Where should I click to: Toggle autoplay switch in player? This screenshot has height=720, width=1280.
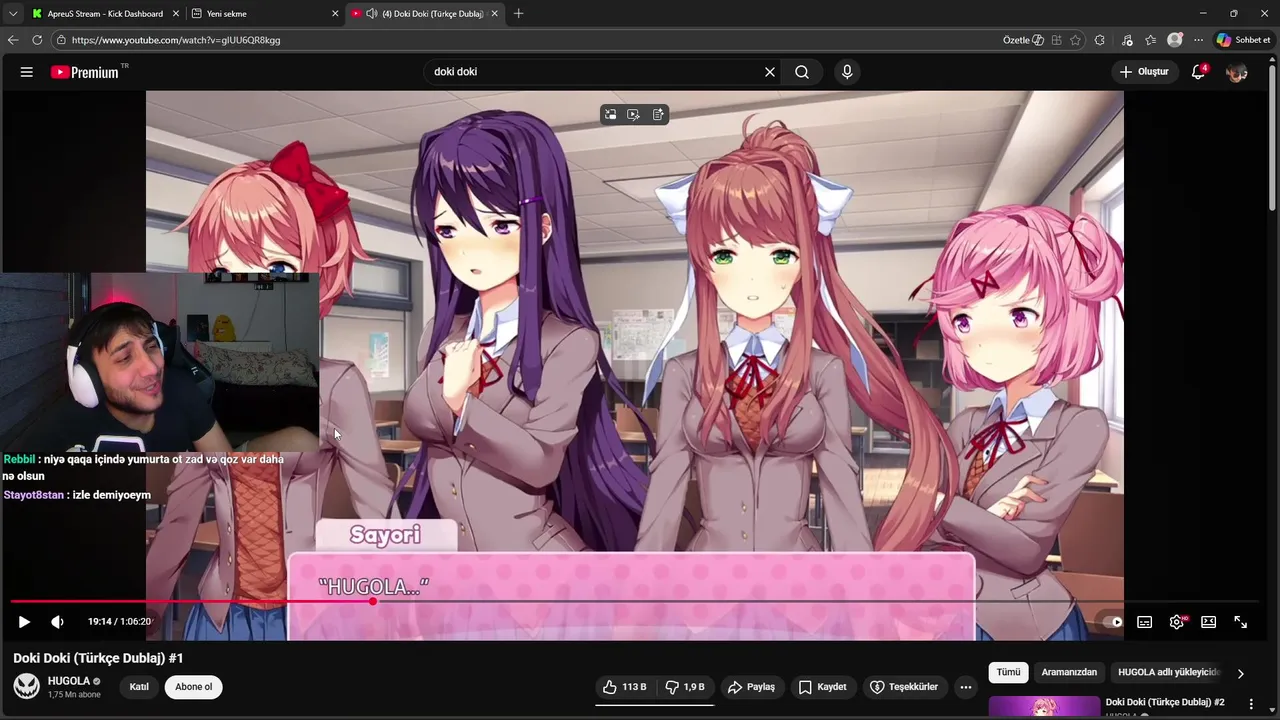1112,622
